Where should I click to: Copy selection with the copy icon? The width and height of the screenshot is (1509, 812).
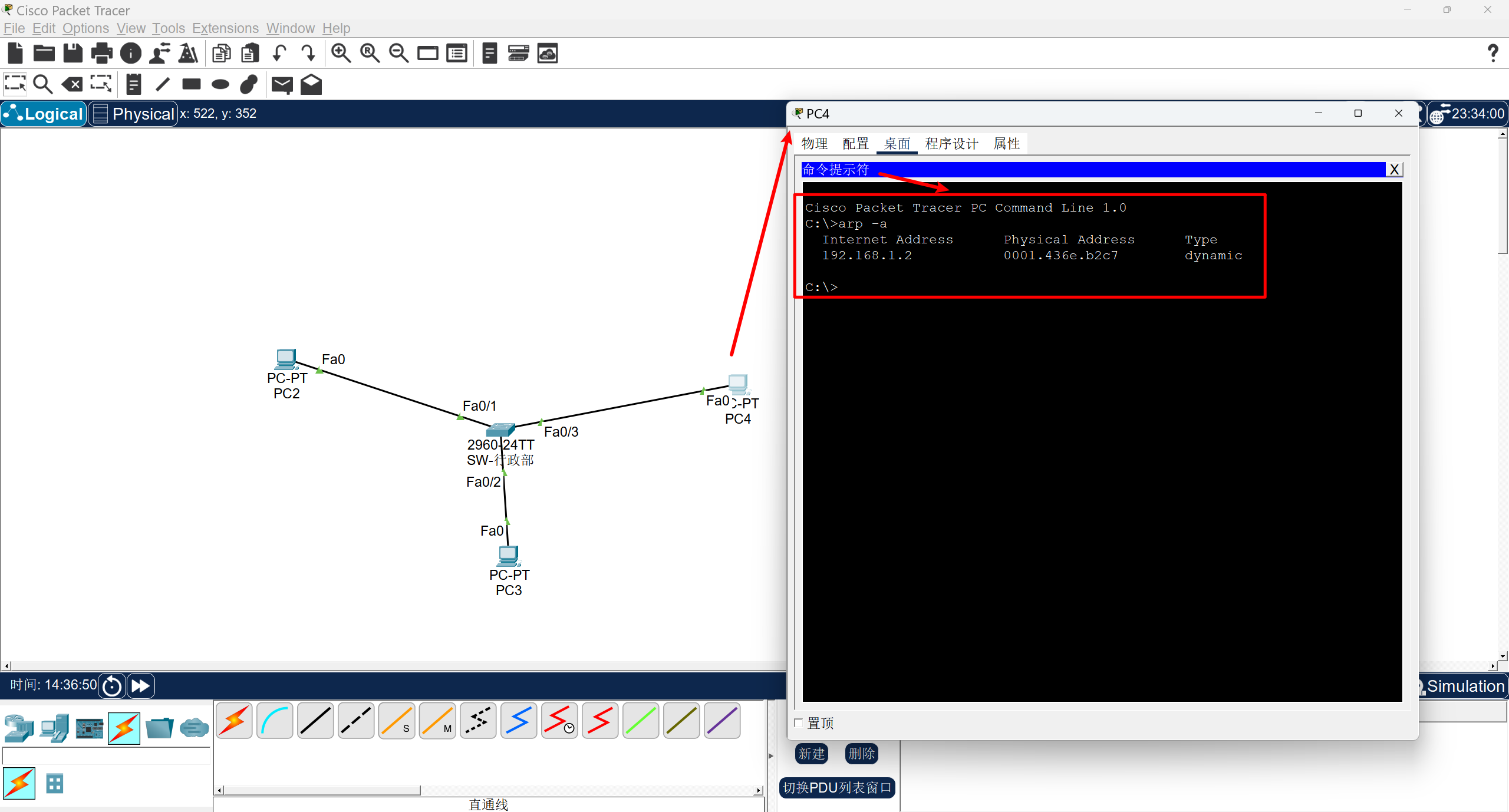222,53
